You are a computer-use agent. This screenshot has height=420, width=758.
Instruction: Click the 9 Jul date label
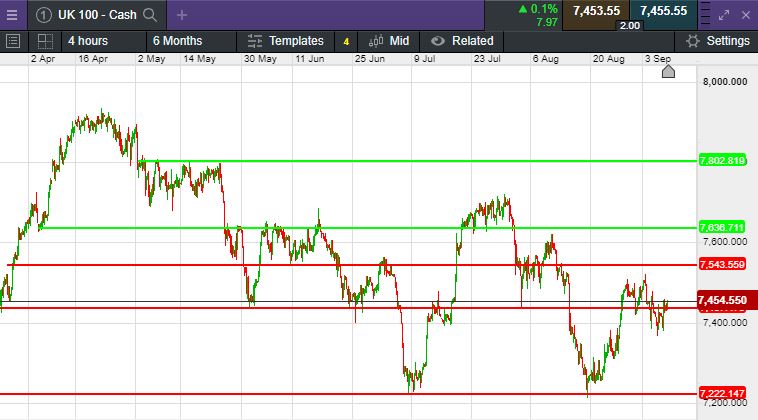pos(424,59)
